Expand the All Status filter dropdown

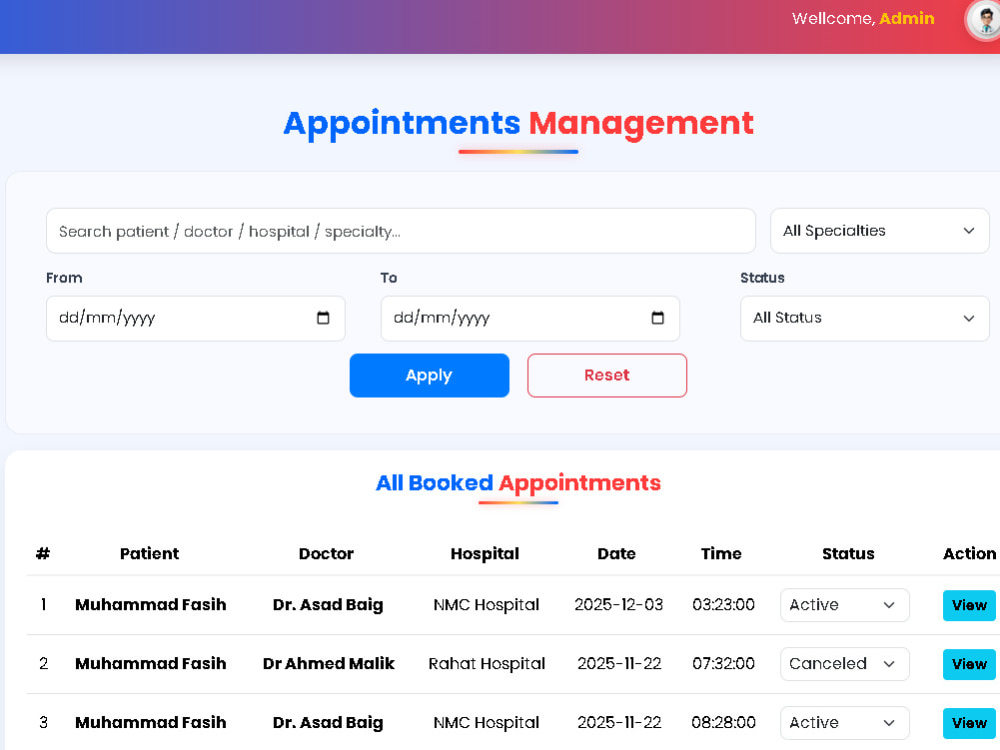click(864, 318)
